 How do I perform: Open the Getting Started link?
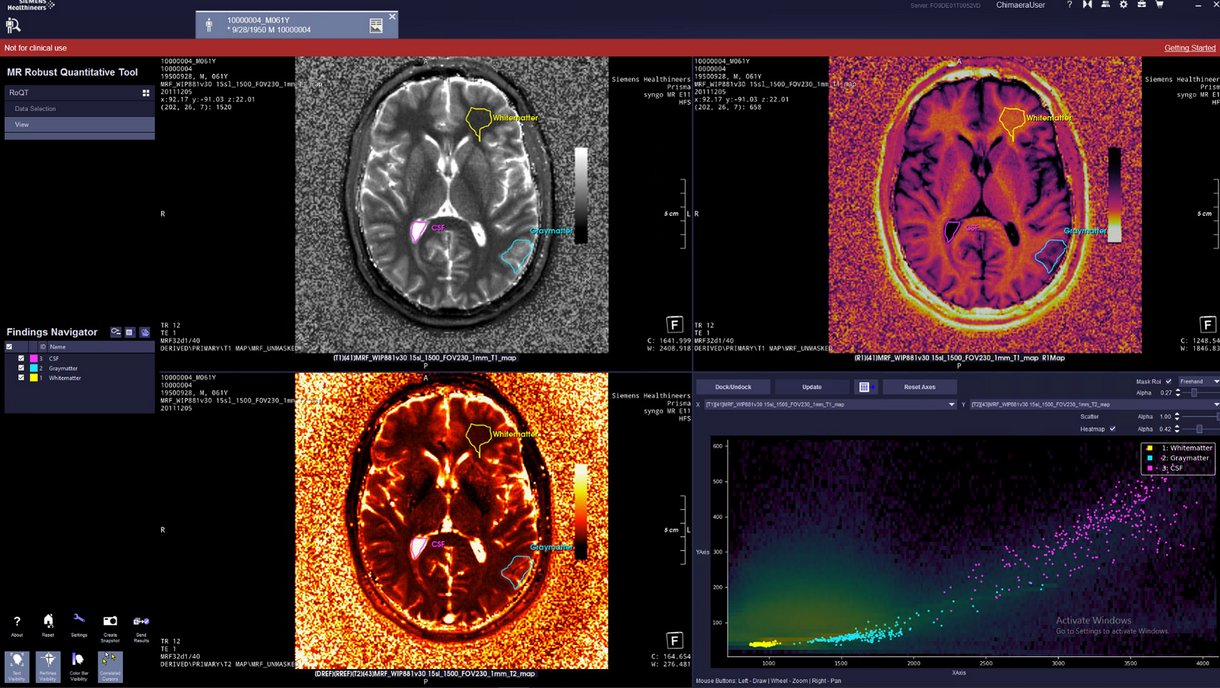pyautogui.click(x=1190, y=48)
